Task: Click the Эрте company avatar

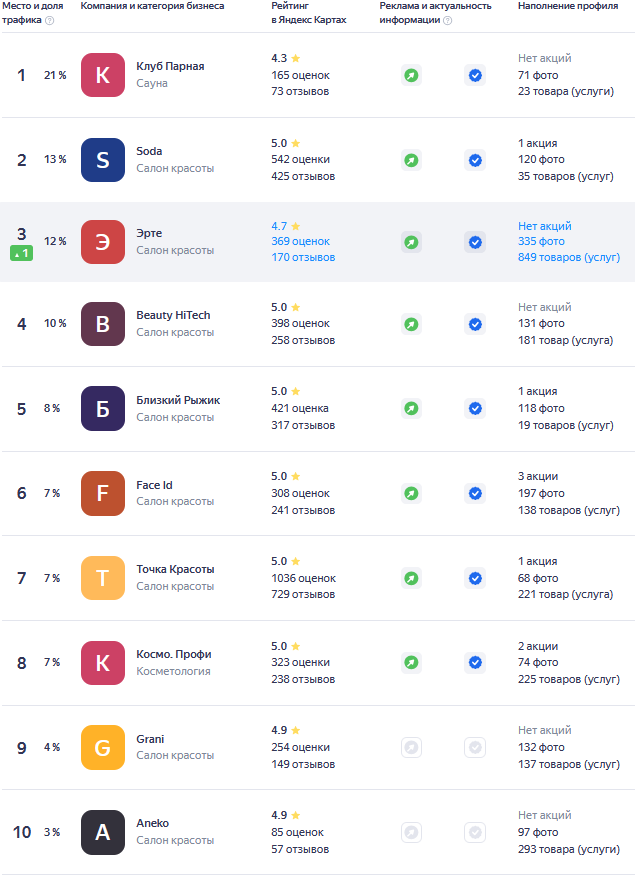Action: tap(103, 242)
